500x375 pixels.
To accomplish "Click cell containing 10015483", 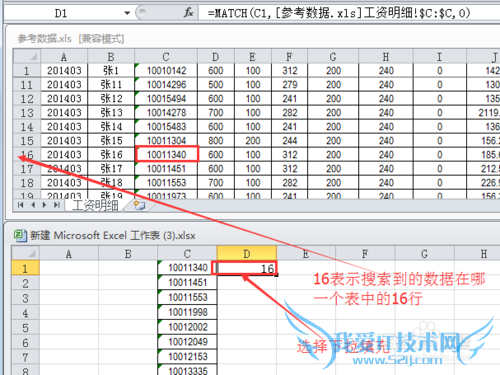I will coord(166,127).
